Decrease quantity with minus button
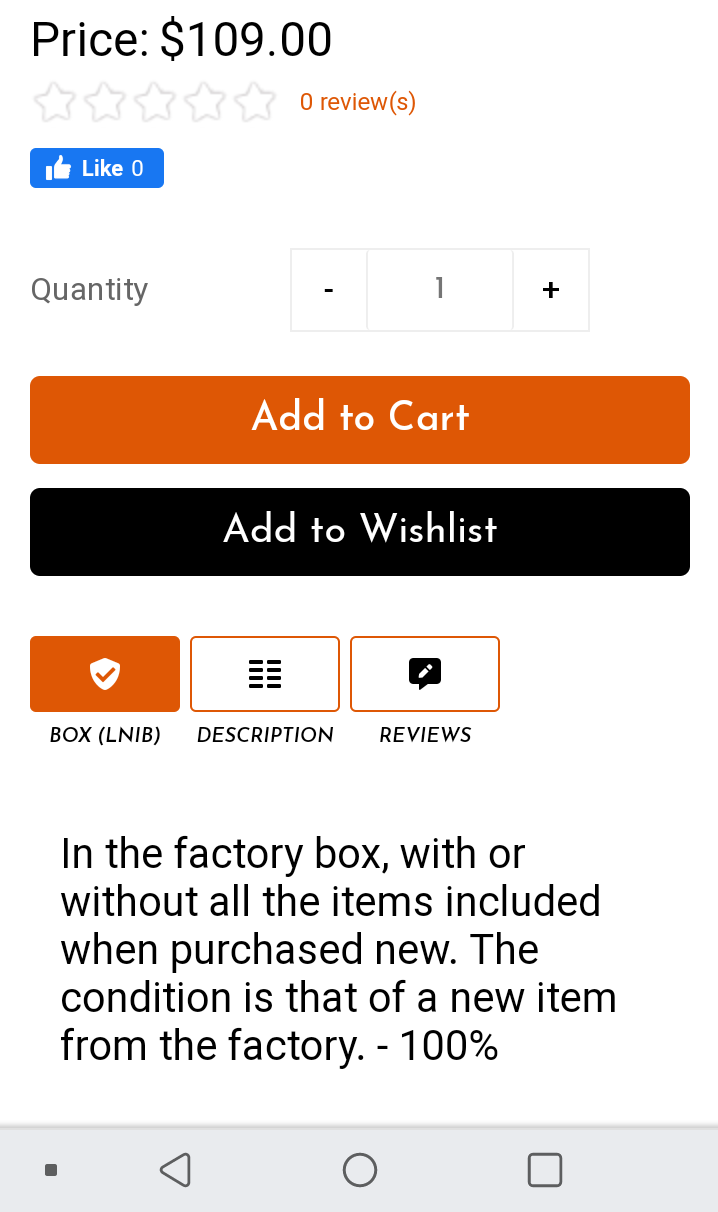The height and width of the screenshot is (1212, 718). click(x=329, y=290)
